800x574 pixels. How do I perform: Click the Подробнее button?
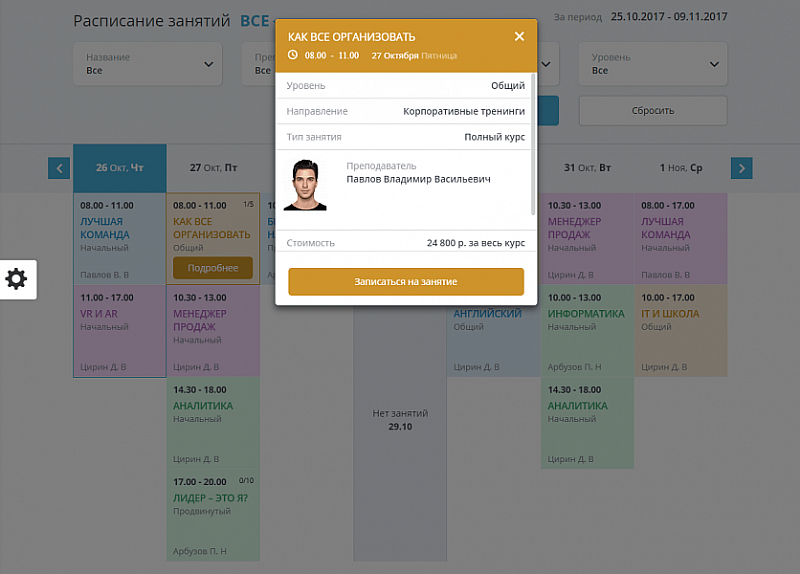point(212,268)
